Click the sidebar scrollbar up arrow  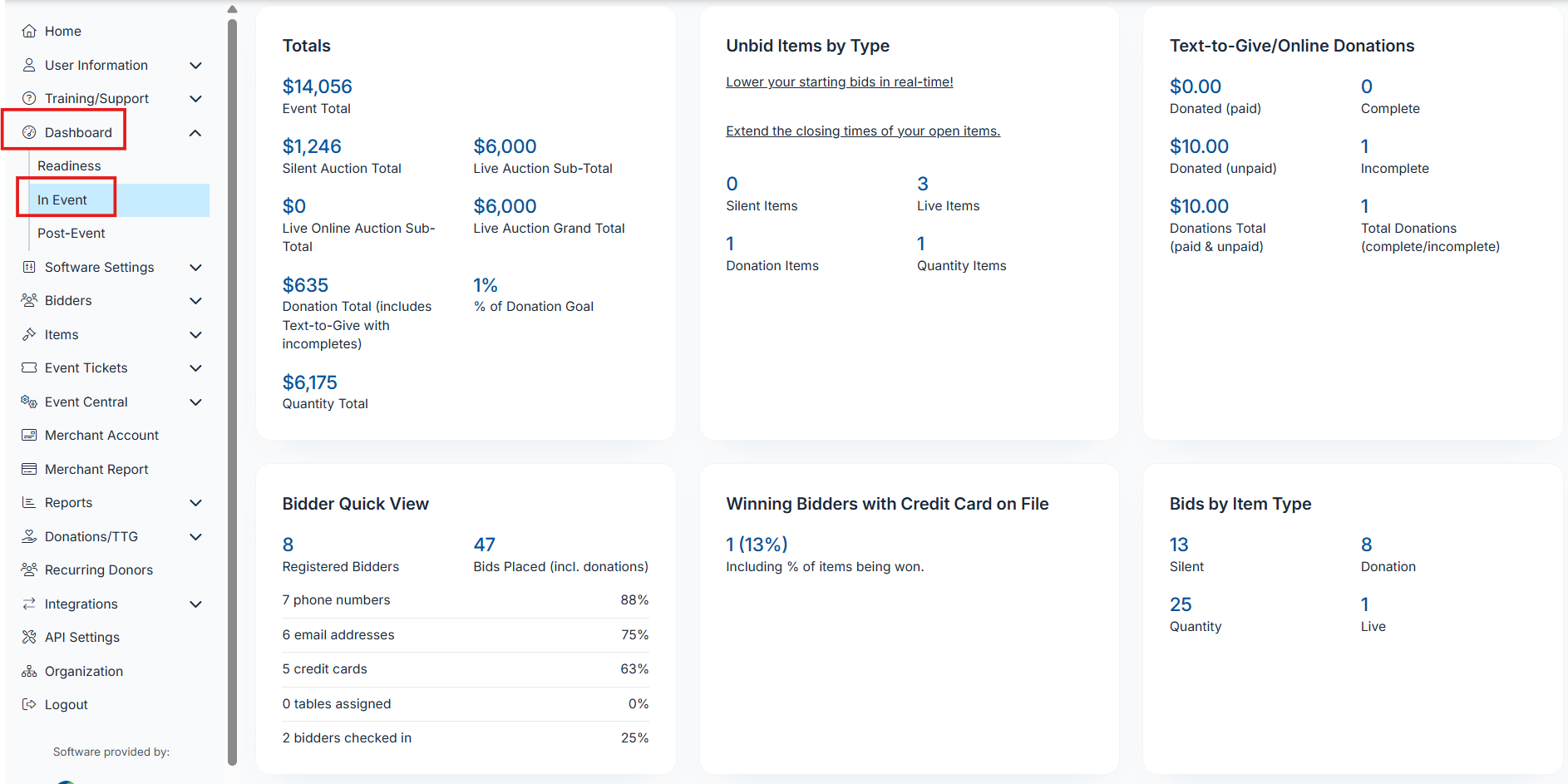[233, 9]
